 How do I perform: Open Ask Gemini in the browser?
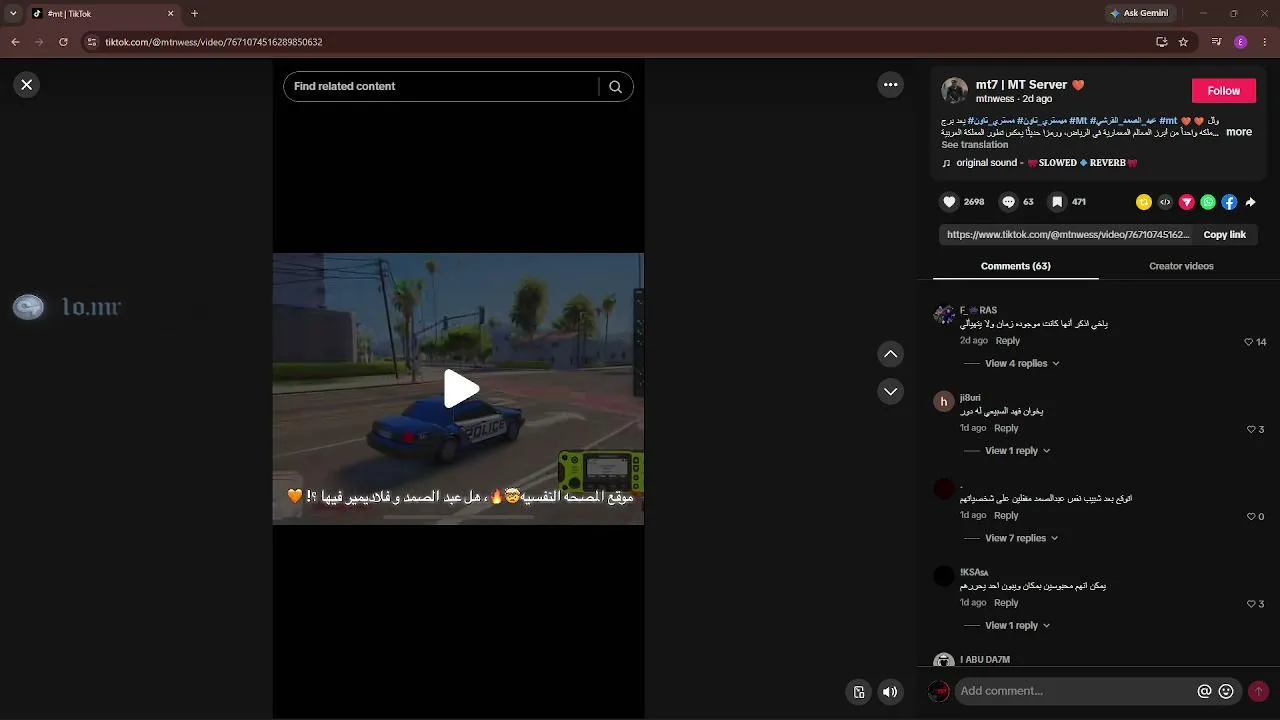pyautogui.click(x=1139, y=13)
